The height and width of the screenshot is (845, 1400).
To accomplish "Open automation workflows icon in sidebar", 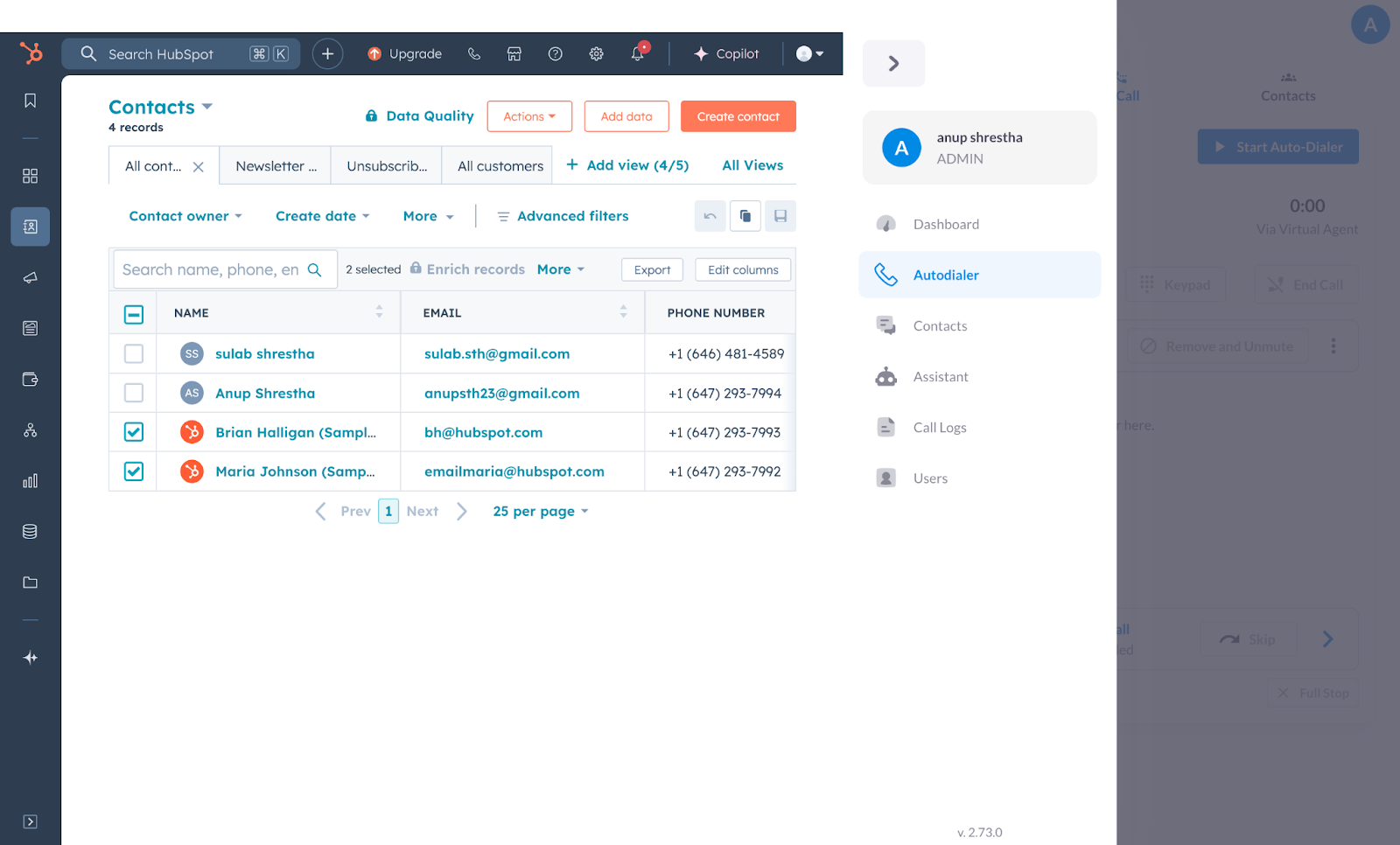I will coord(30,429).
